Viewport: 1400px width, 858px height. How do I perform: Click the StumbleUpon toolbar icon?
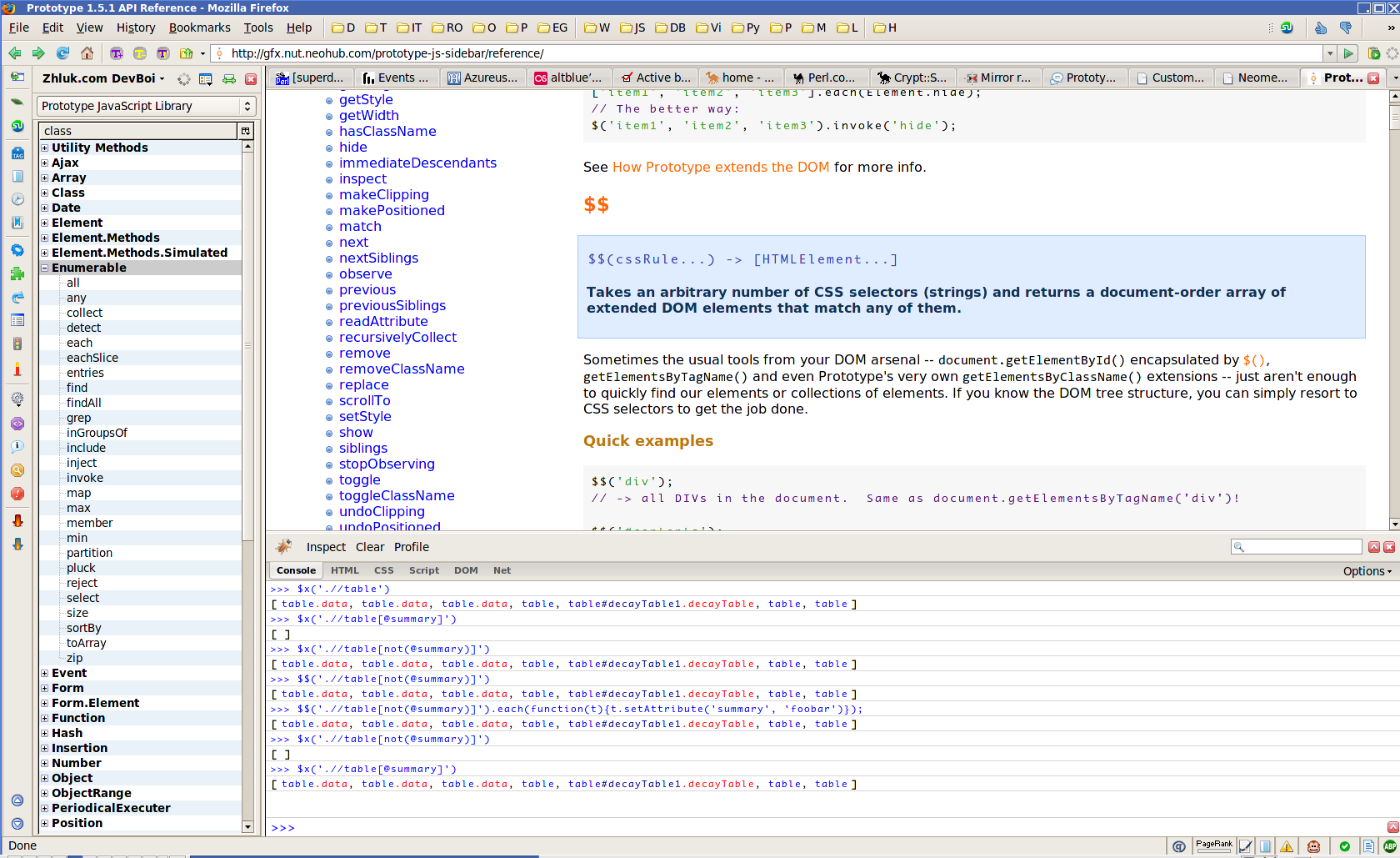[x=1287, y=28]
